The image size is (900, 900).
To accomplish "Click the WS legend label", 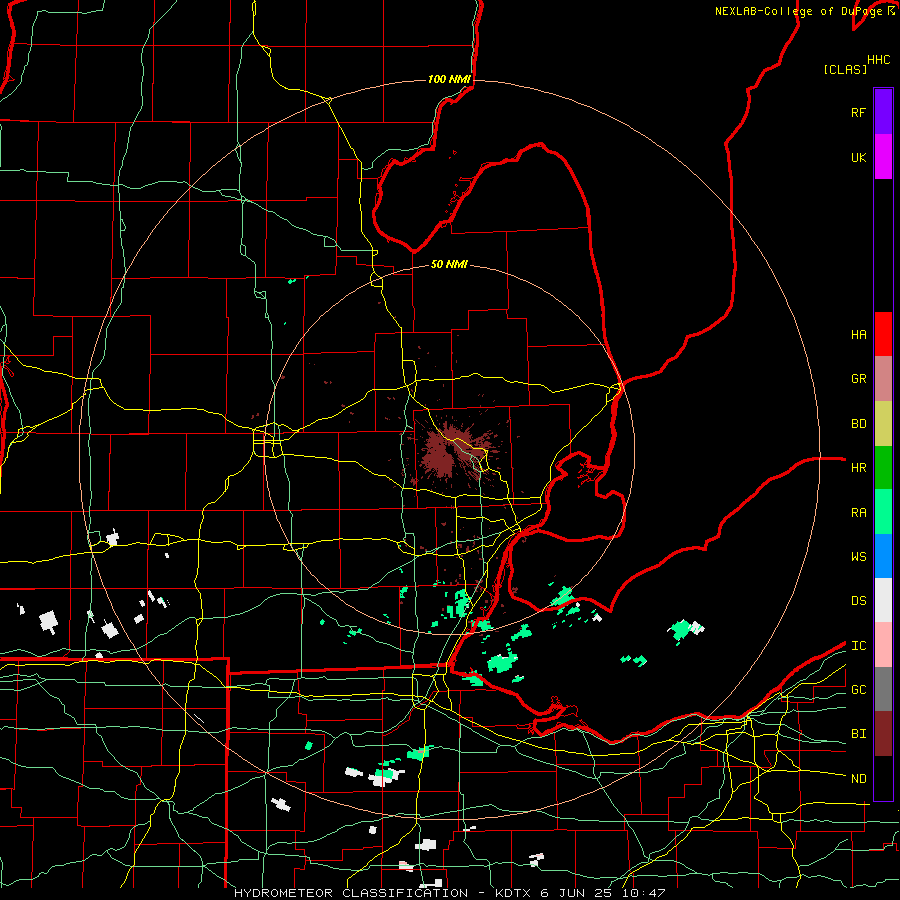I will pyautogui.click(x=858, y=557).
